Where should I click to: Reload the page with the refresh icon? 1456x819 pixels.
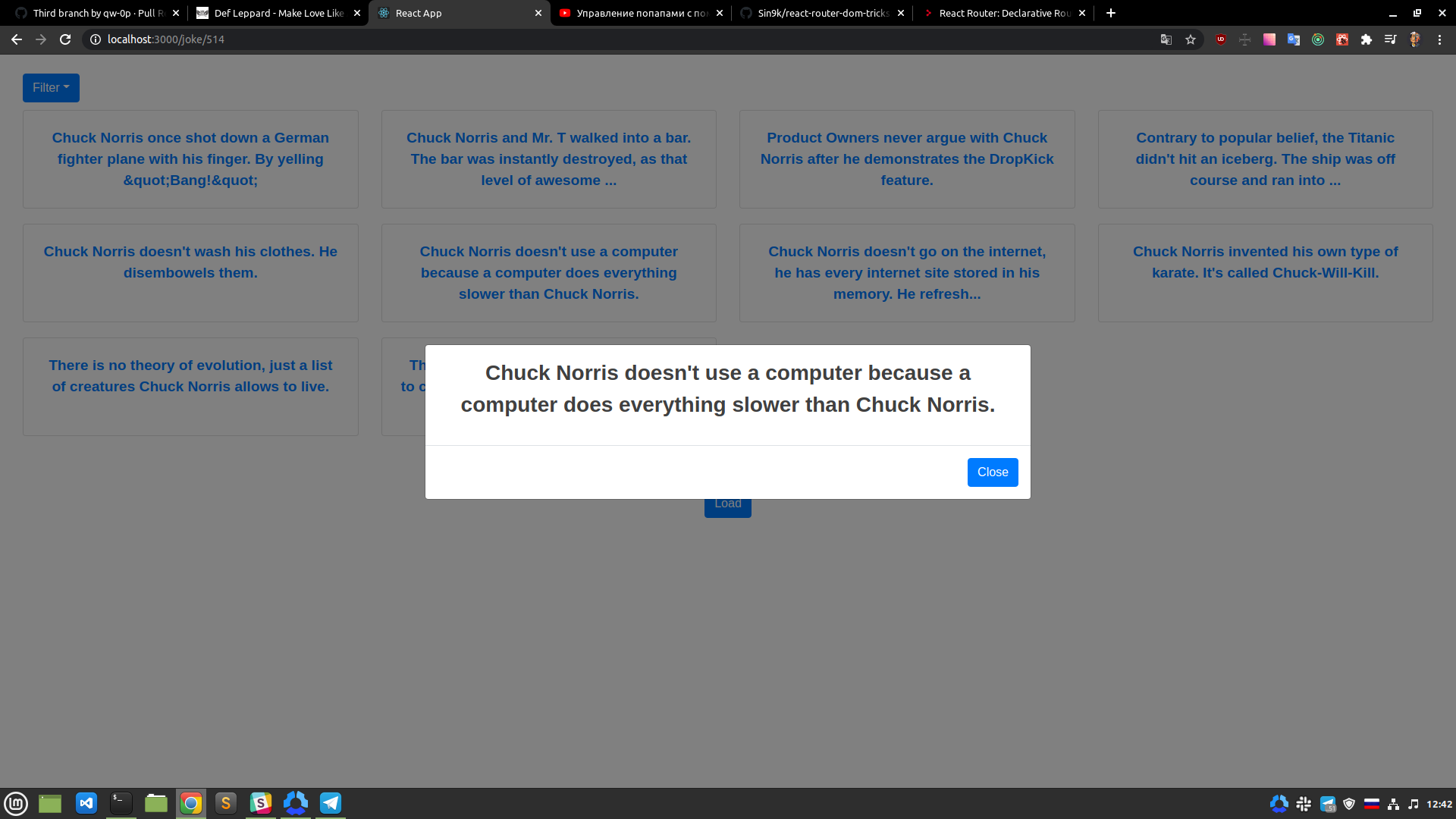65,39
